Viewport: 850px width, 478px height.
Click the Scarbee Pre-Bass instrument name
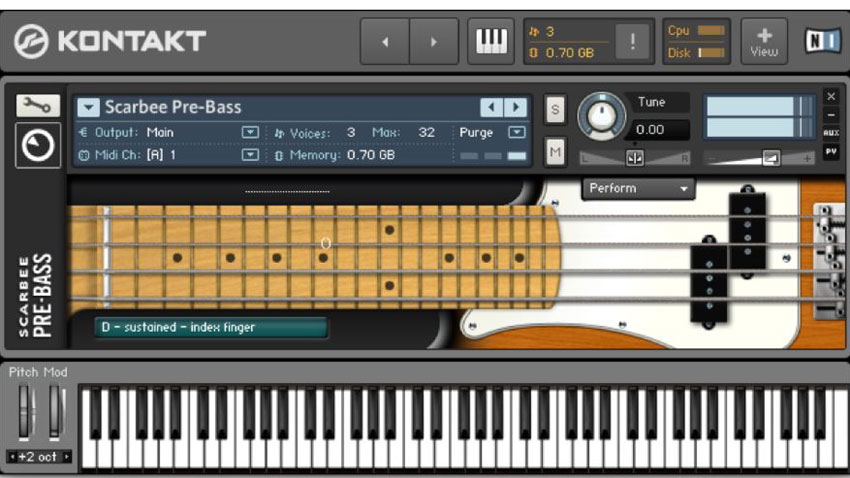173,107
